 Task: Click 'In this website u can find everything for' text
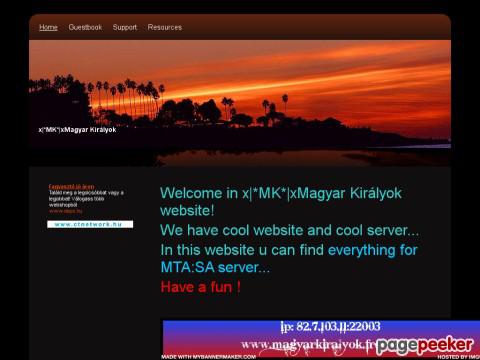click(x=289, y=250)
